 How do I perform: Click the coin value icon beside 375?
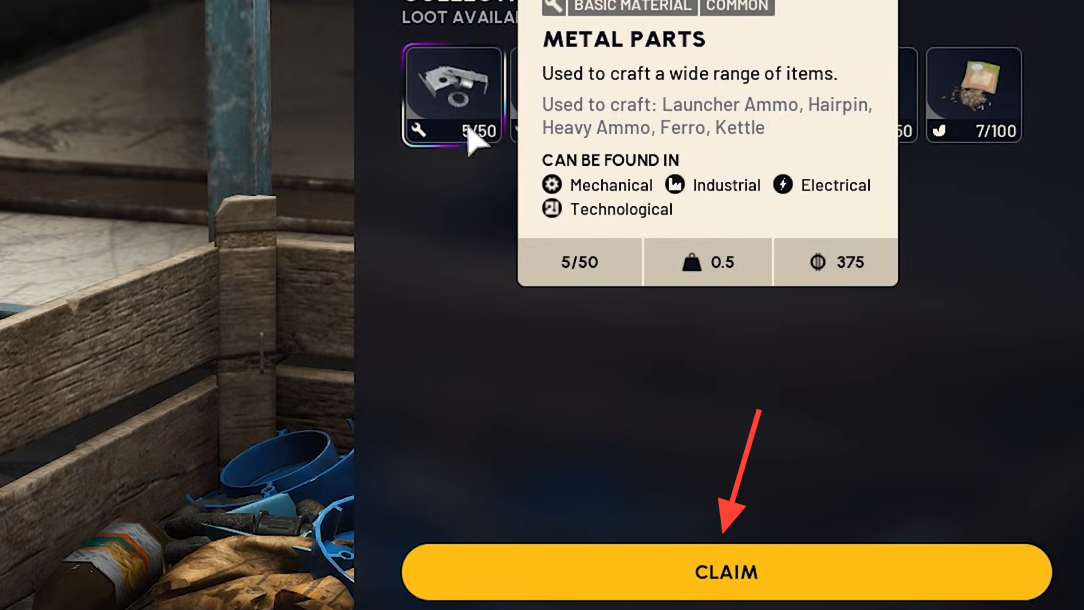818,262
